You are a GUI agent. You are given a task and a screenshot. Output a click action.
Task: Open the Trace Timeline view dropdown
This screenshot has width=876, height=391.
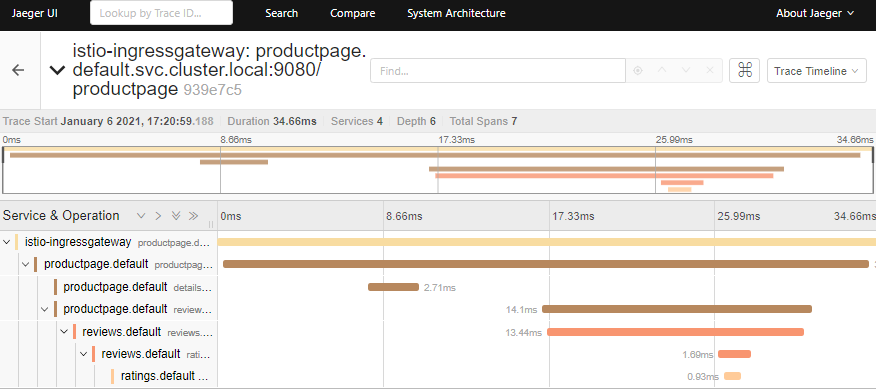pyautogui.click(x=816, y=71)
